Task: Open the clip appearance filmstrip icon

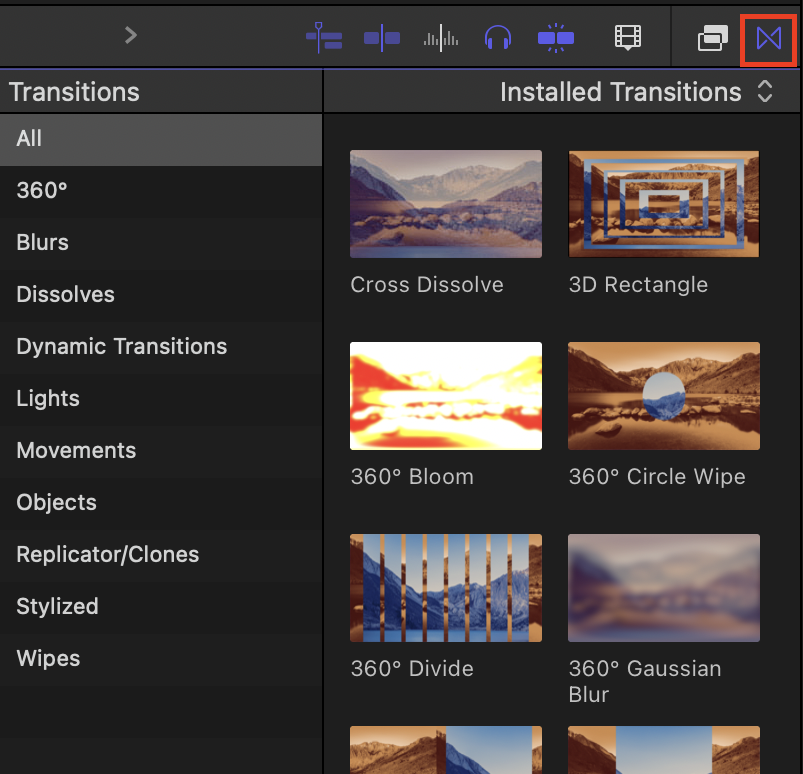Action: coord(628,37)
